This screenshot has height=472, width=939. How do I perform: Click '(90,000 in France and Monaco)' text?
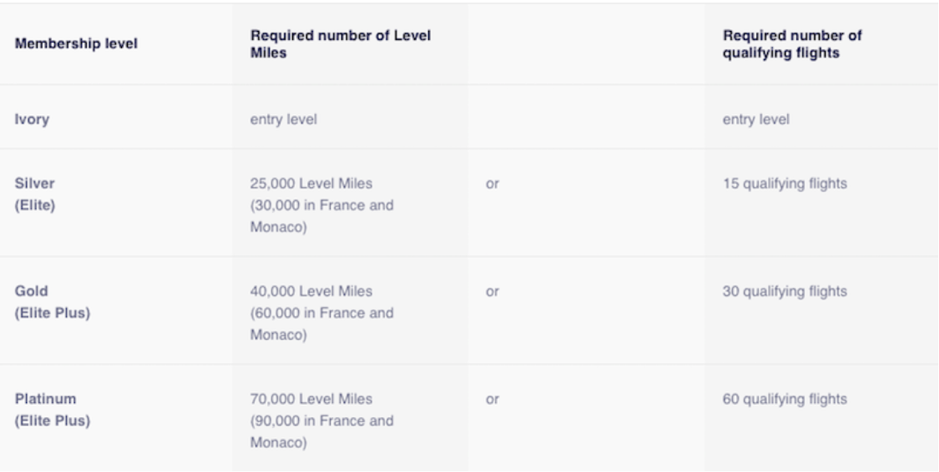coord(321,431)
